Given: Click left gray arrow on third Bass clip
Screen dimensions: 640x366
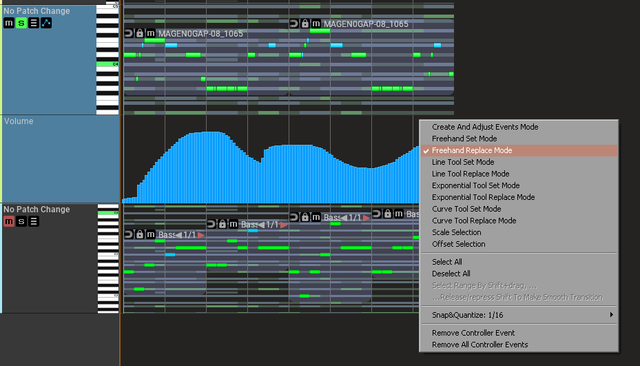Looking at the screenshot, I should point(344,217).
